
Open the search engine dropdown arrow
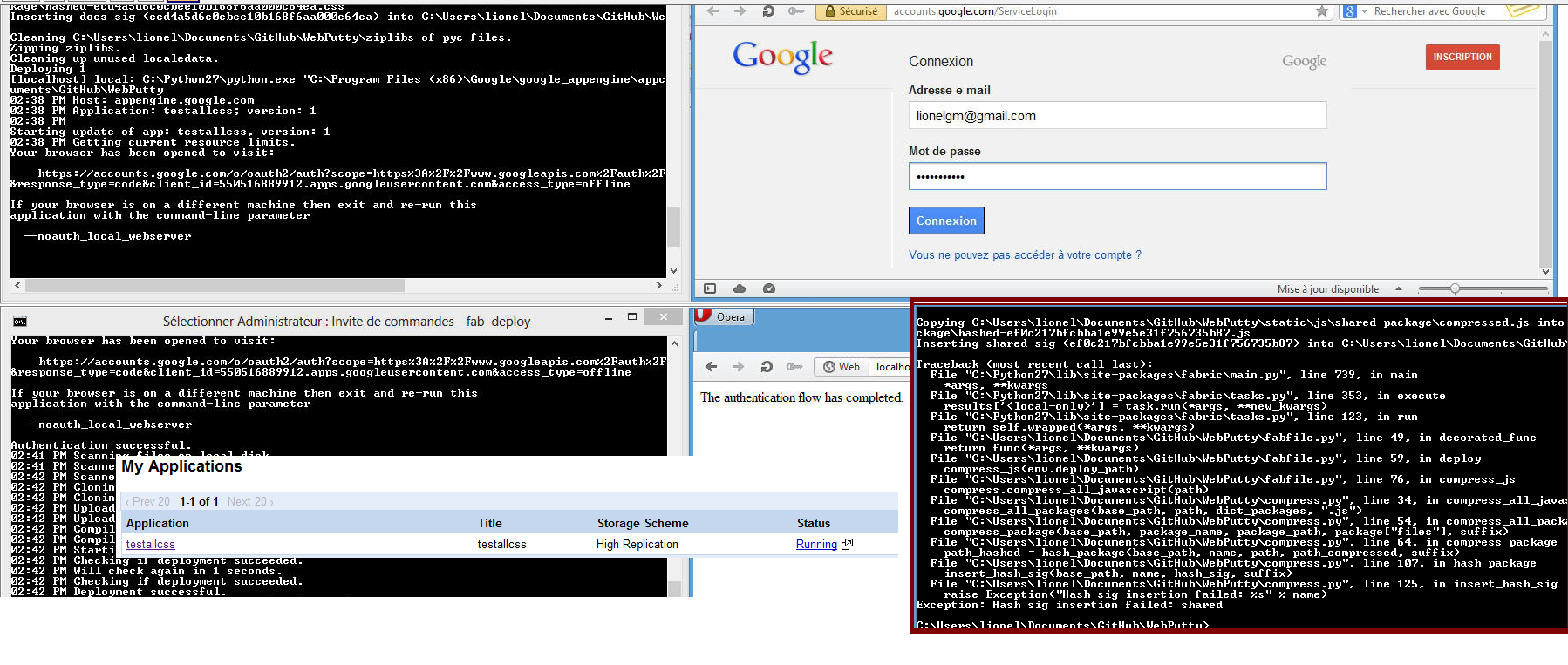pyautogui.click(x=1364, y=11)
